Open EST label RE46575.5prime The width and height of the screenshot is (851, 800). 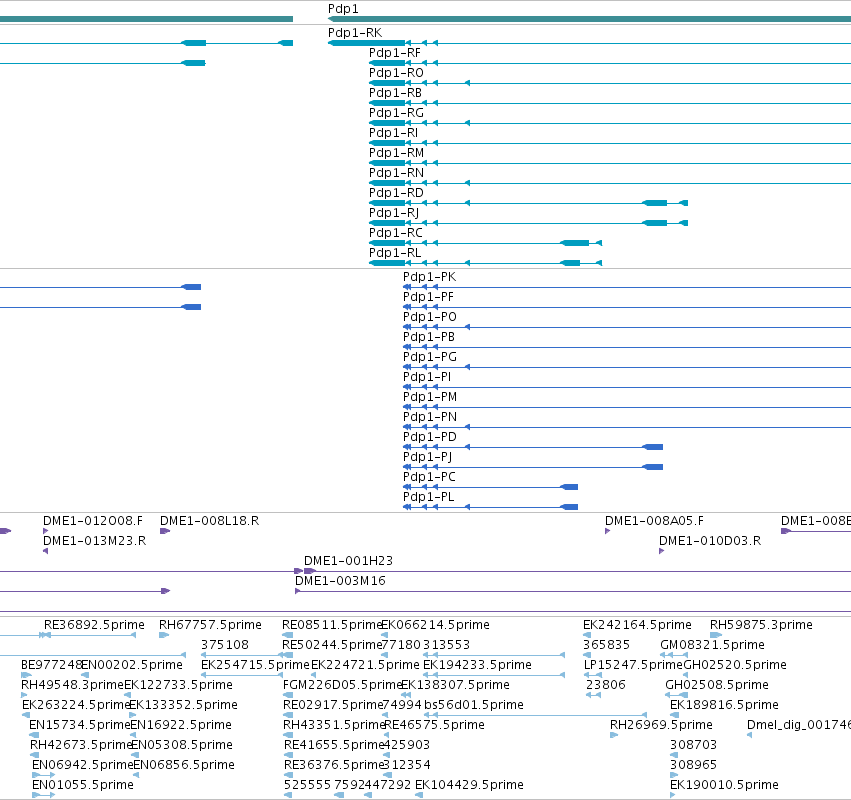(434, 725)
